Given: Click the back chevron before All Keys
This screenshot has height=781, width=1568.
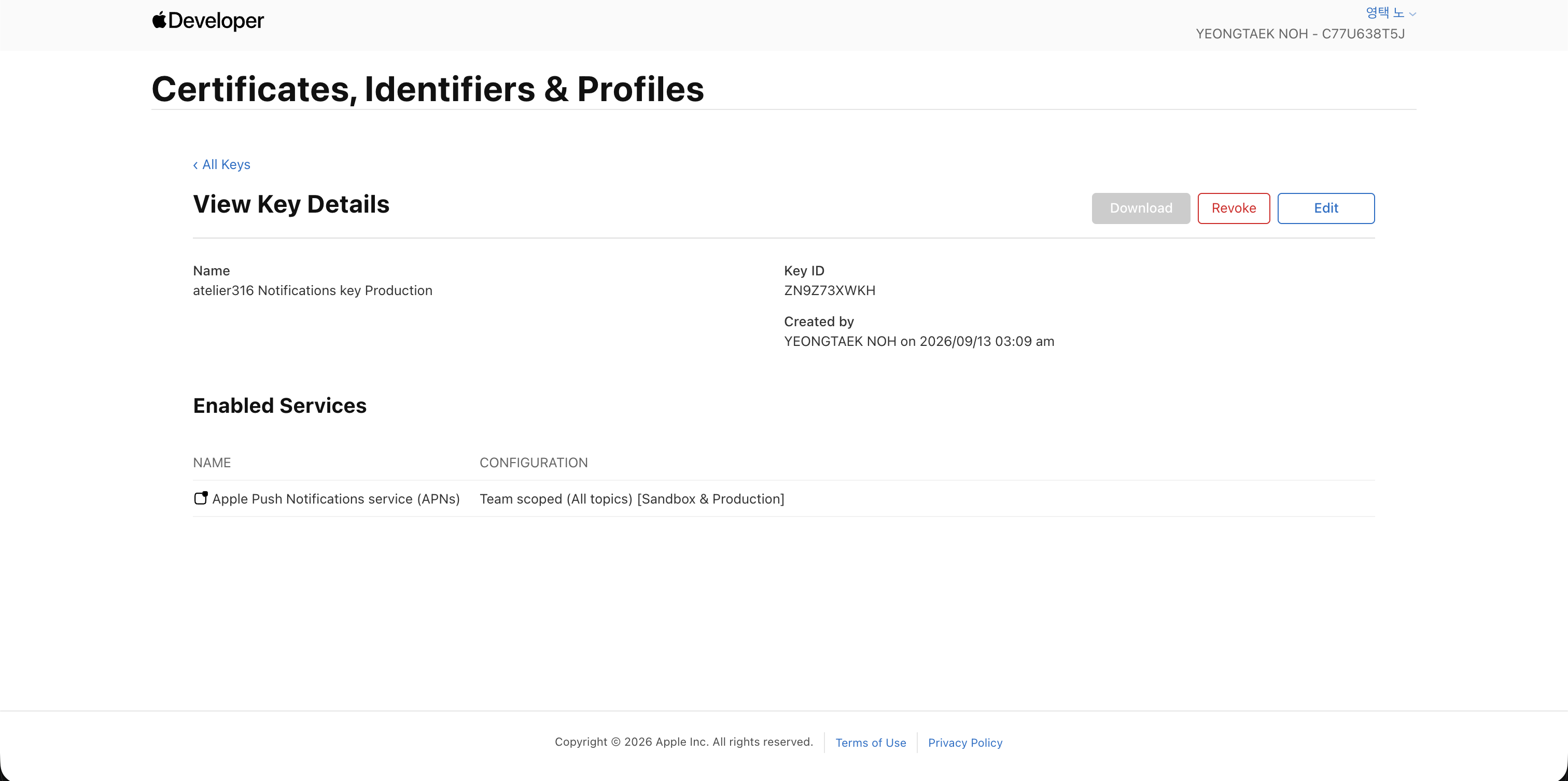Looking at the screenshot, I should (x=195, y=165).
